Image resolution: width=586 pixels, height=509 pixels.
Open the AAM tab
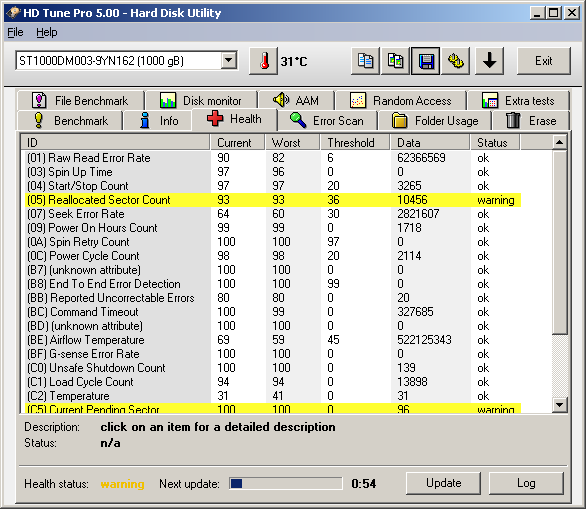(297, 101)
